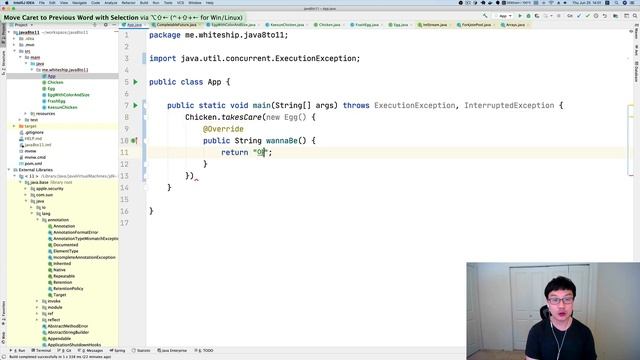Click the run gutter icon beside class App
Viewport: 640px width, 360px height.
pyautogui.click(x=136, y=82)
